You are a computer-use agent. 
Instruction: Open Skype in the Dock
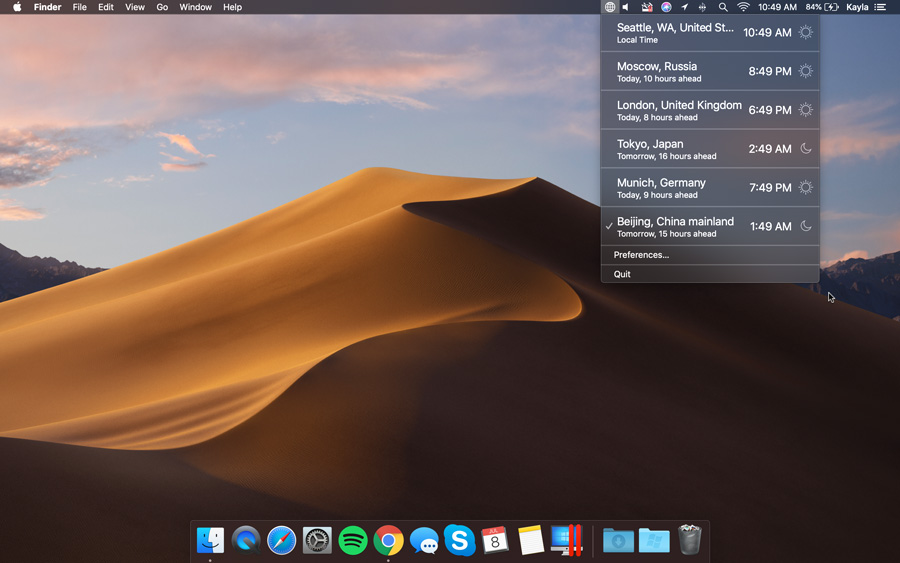(x=459, y=541)
